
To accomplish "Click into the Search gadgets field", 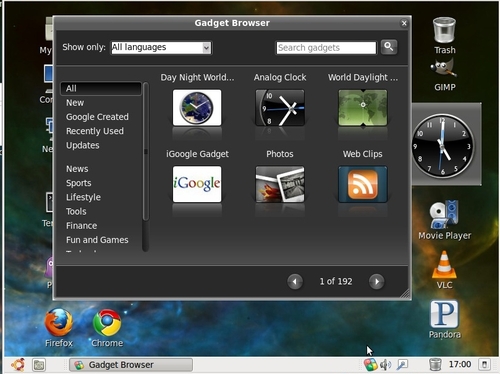I will [x=326, y=48].
